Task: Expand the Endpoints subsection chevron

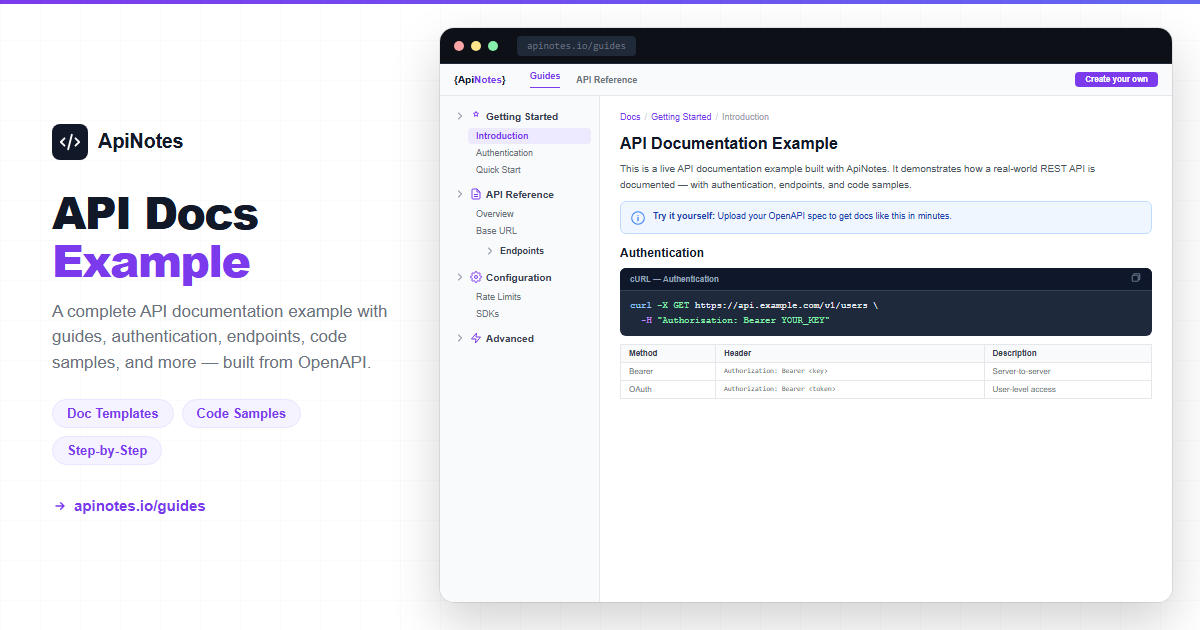Action: (x=490, y=251)
